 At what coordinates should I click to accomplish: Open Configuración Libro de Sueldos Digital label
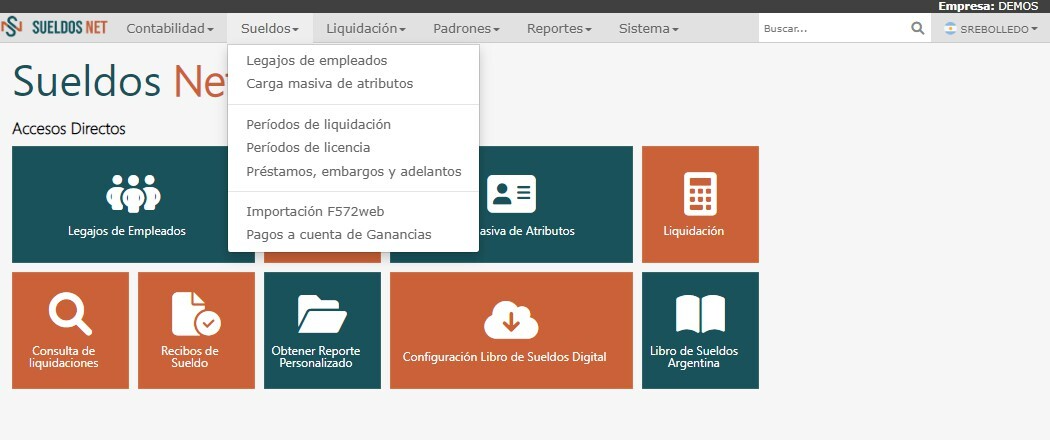[504, 357]
